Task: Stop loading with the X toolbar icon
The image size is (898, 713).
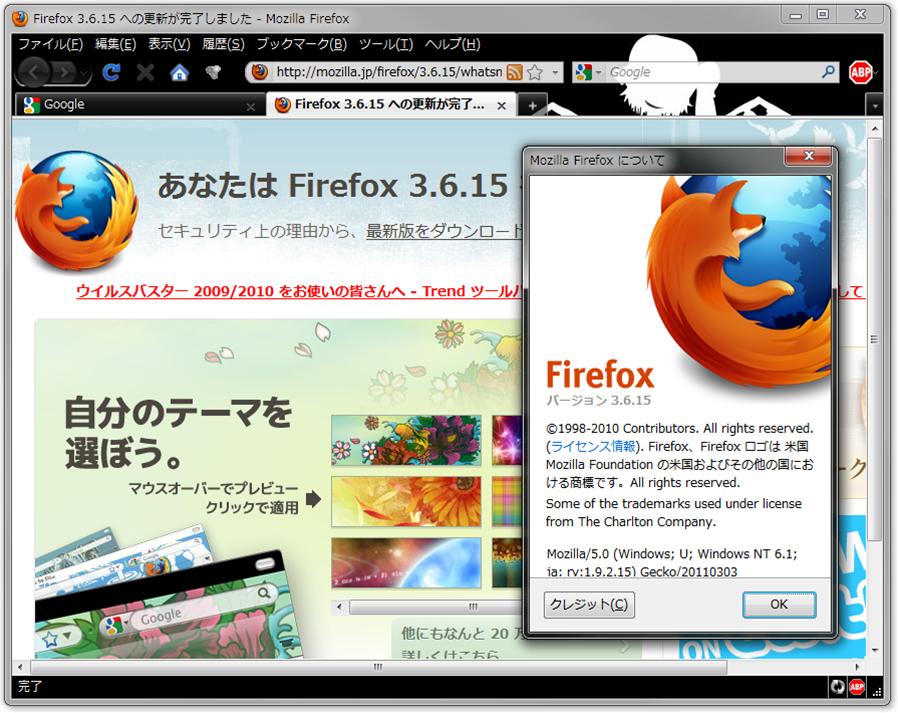Action: (145, 72)
